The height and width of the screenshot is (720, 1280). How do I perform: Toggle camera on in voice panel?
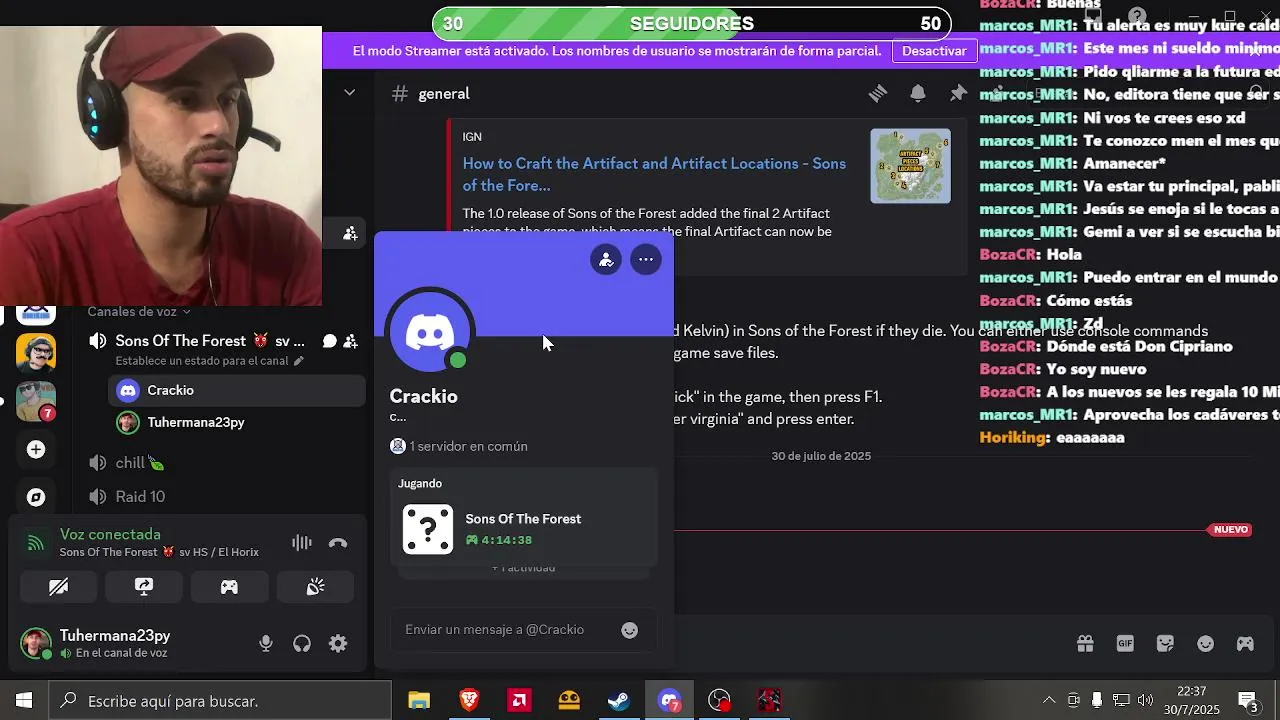pyautogui.click(x=58, y=587)
